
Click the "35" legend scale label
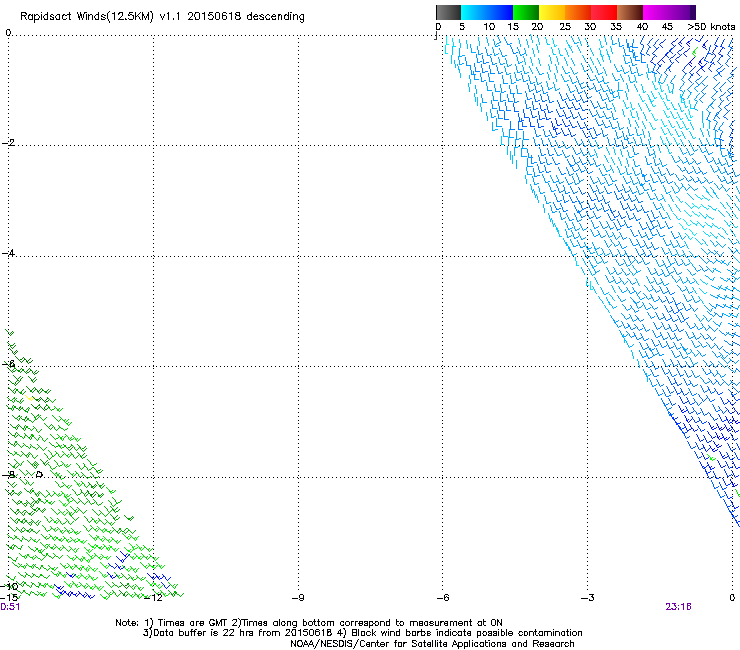pos(616,27)
